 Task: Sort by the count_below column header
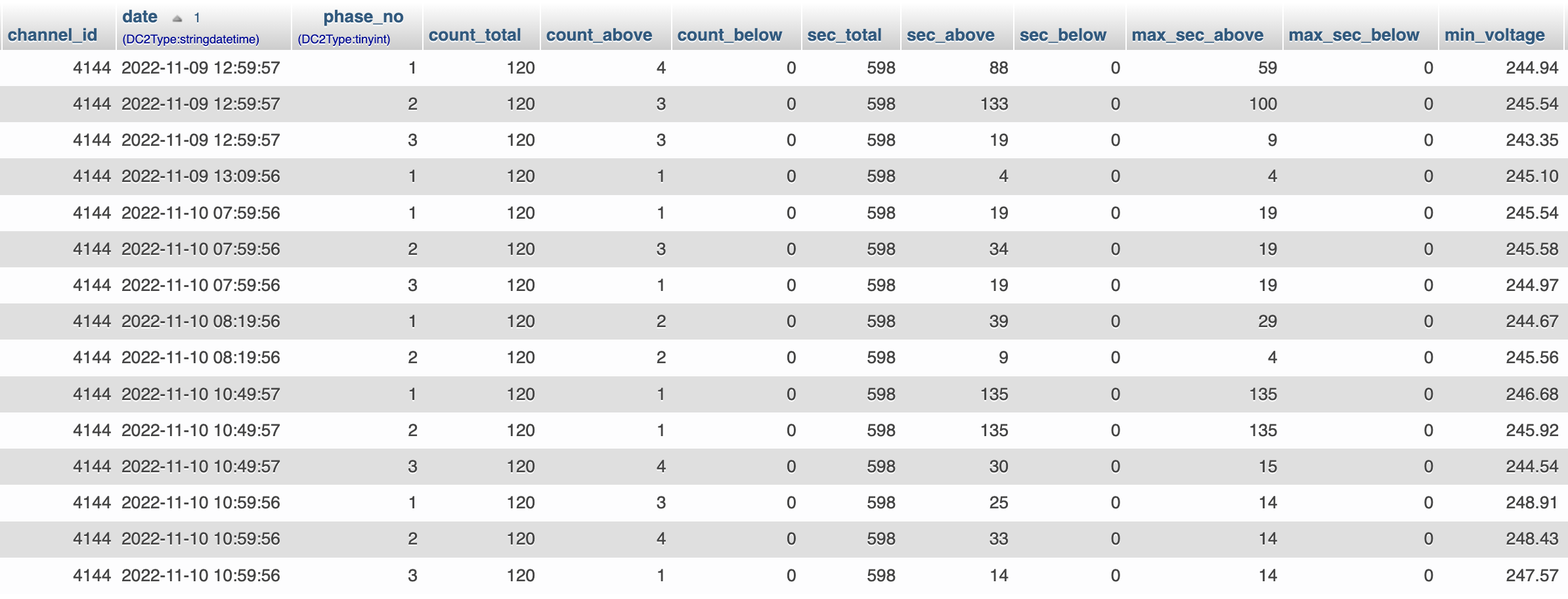click(x=730, y=35)
